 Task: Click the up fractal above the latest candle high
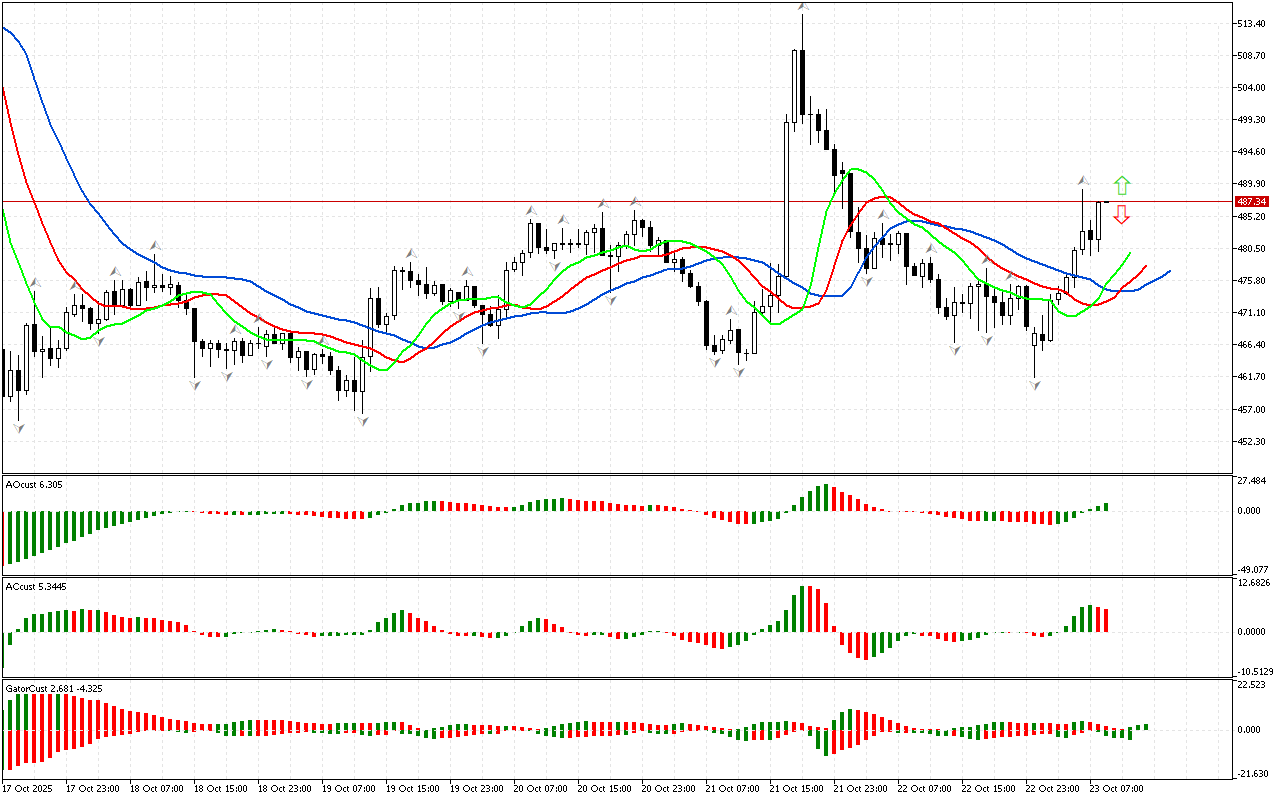point(1083,181)
